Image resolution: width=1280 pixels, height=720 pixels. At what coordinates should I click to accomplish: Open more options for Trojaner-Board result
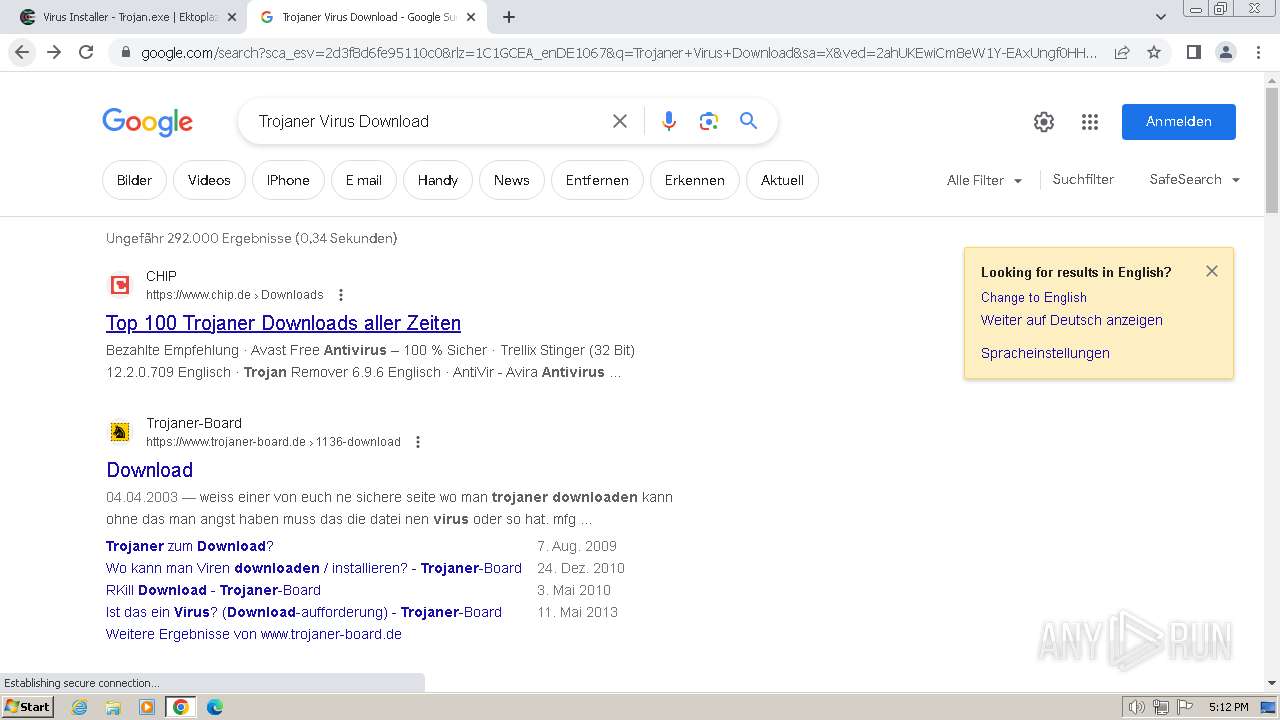pyautogui.click(x=418, y=442)
